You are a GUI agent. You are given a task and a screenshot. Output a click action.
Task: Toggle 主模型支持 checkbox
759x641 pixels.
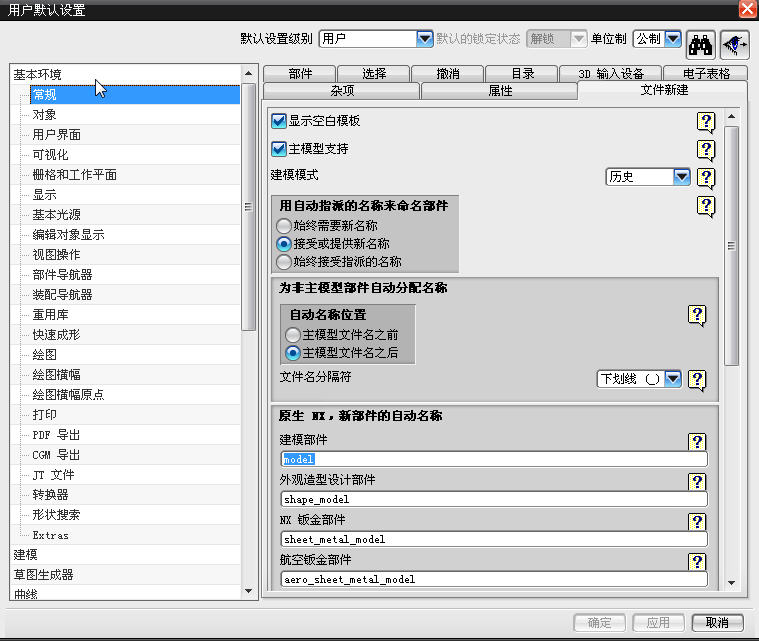pyautogui.click(x=279, y=149)
